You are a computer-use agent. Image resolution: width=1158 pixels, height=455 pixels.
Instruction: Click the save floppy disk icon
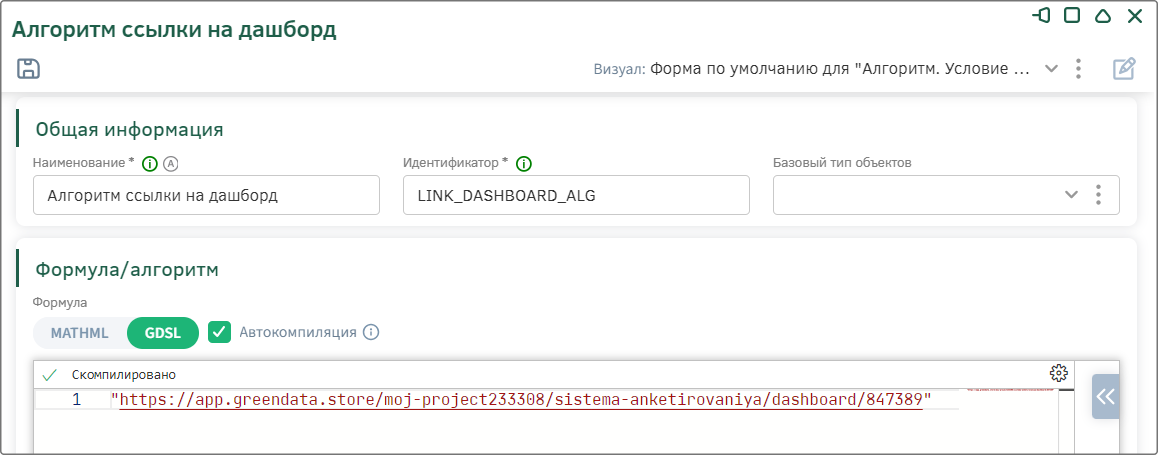coord(28,69)
